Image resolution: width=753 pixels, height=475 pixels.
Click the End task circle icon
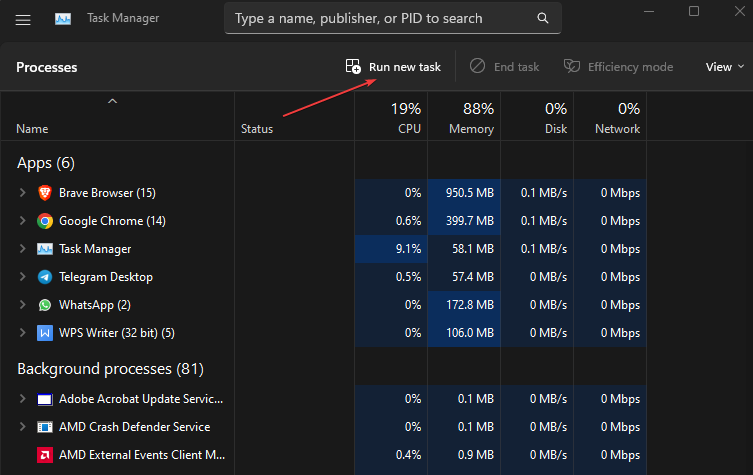click(477, 66)
